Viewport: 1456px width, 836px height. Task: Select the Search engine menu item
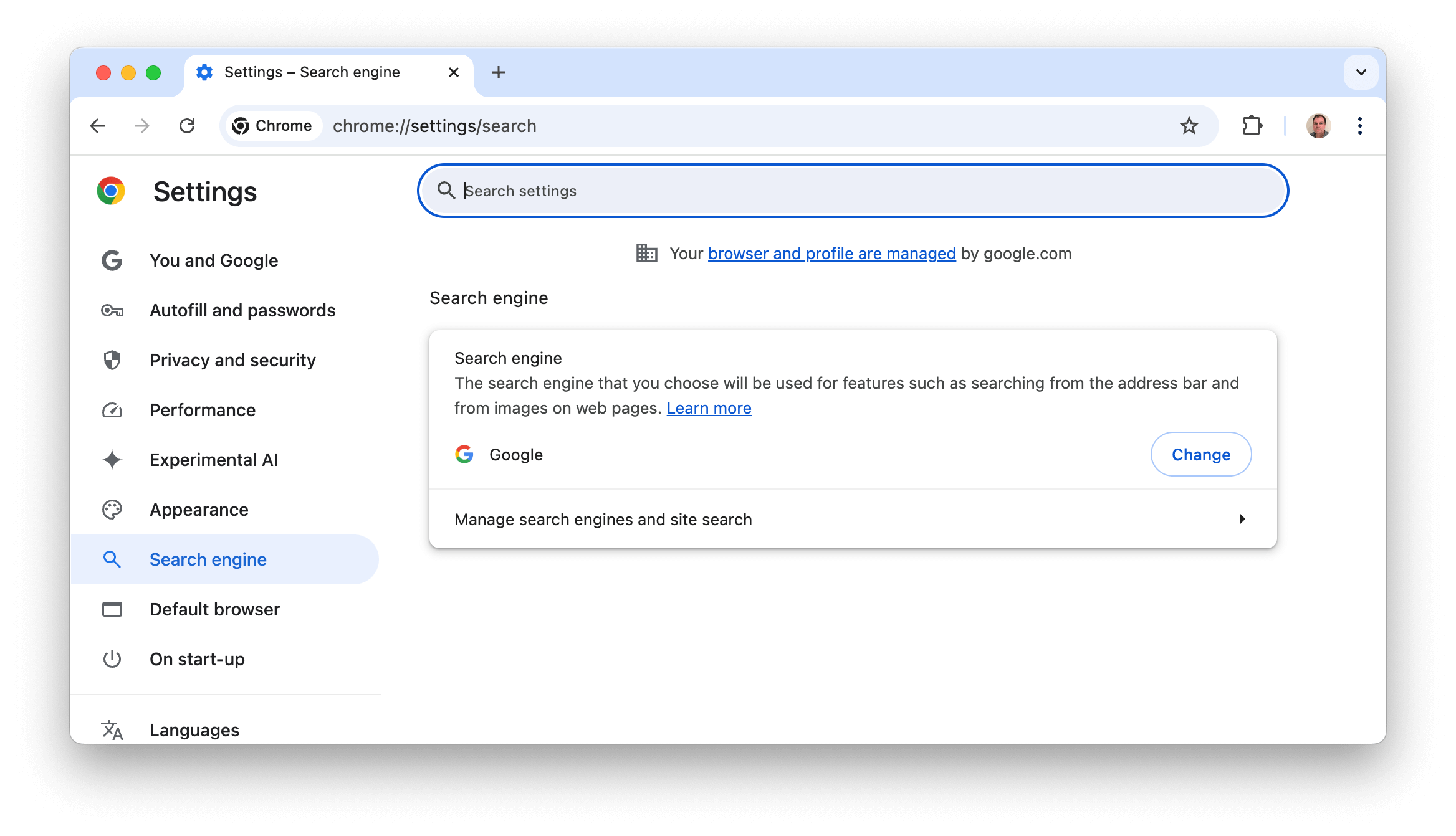pyautogui.click(x=208, y=559)
